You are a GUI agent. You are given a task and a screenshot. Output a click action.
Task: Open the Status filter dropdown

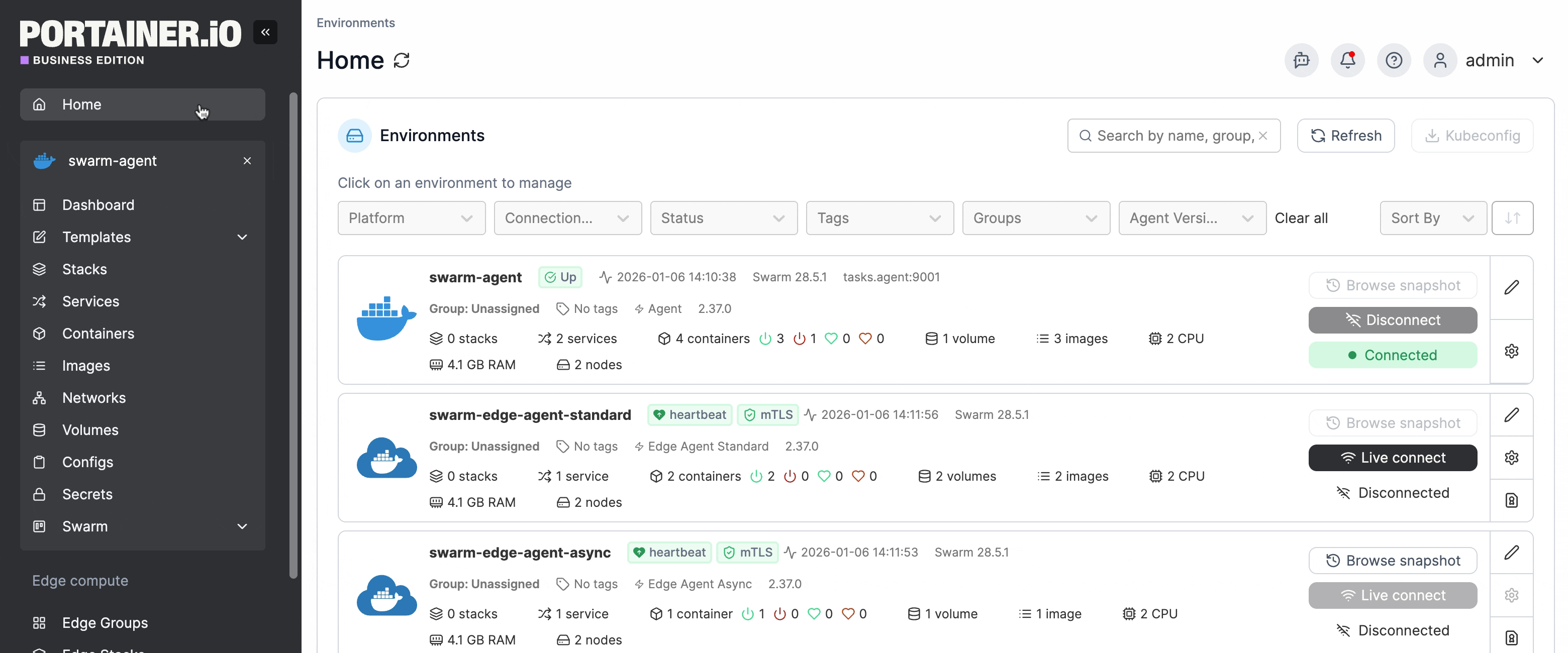(x=723, y=218)
